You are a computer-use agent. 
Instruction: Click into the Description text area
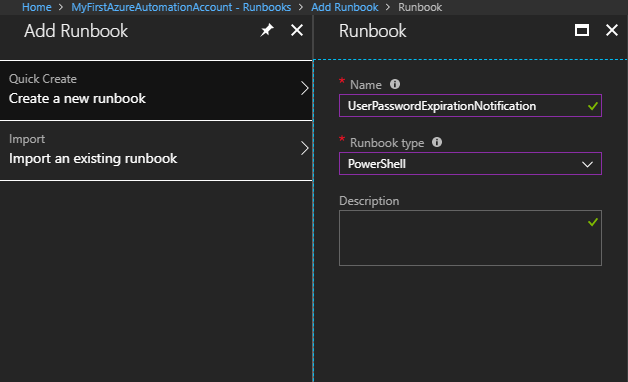pyautogui.click(x=470, y=238)
